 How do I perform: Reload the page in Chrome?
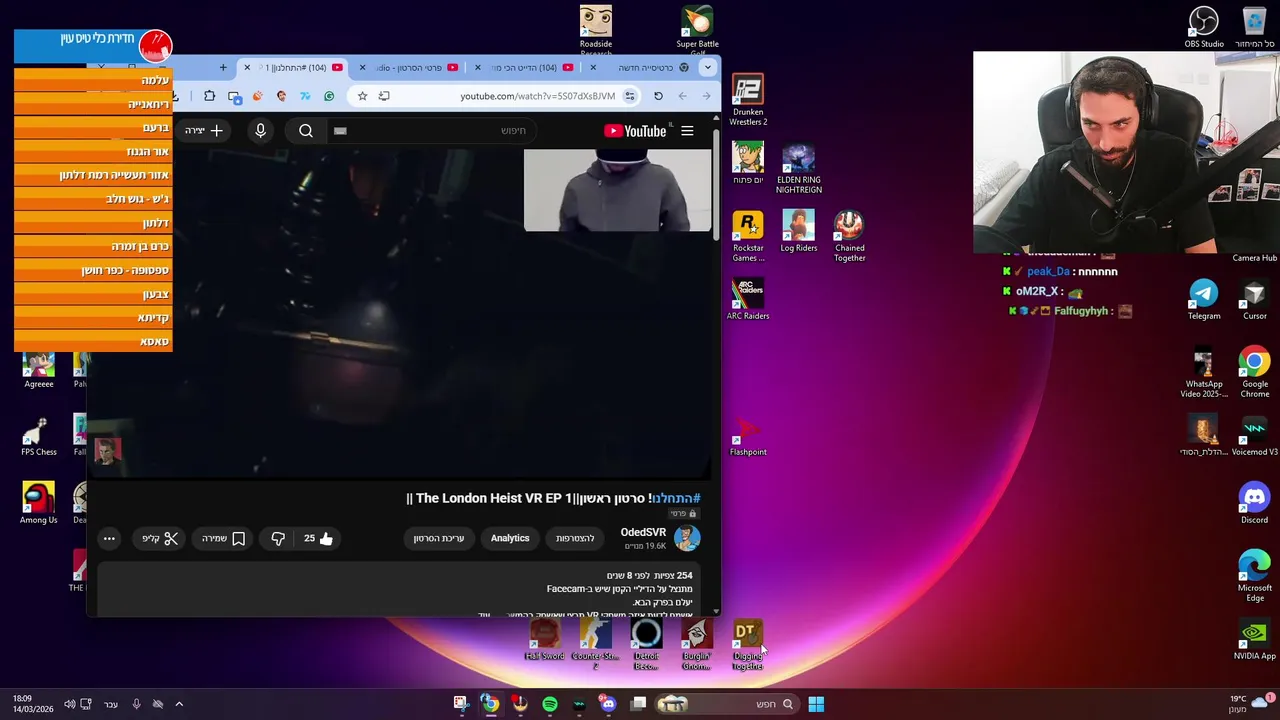(658, 96)
